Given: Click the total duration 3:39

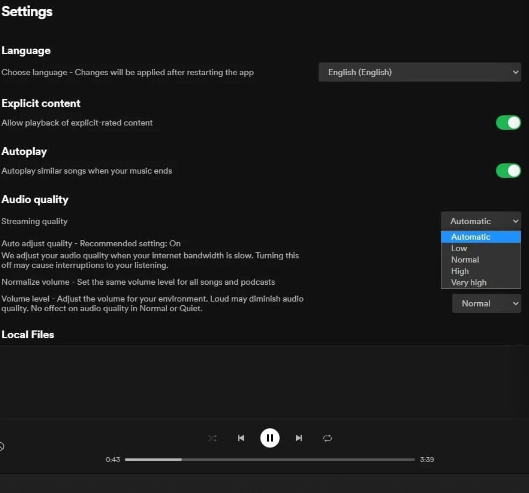Looking at the screenshot, I should point(427,460).
